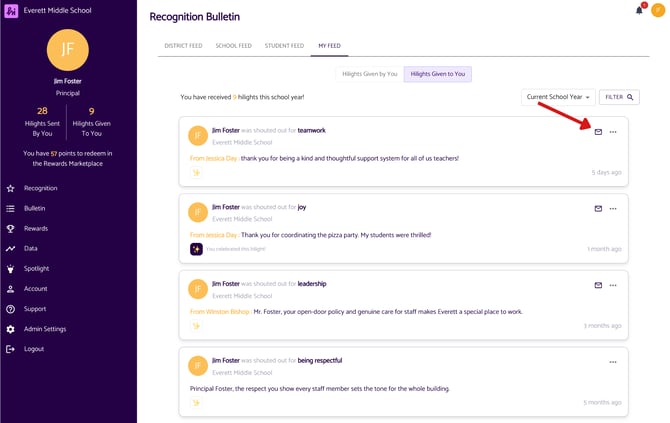Celebrate the teamwork hilight with sparkle icon
Image resolution: width=670 pixels, height=423 pixels.
[x=196, y=173]
